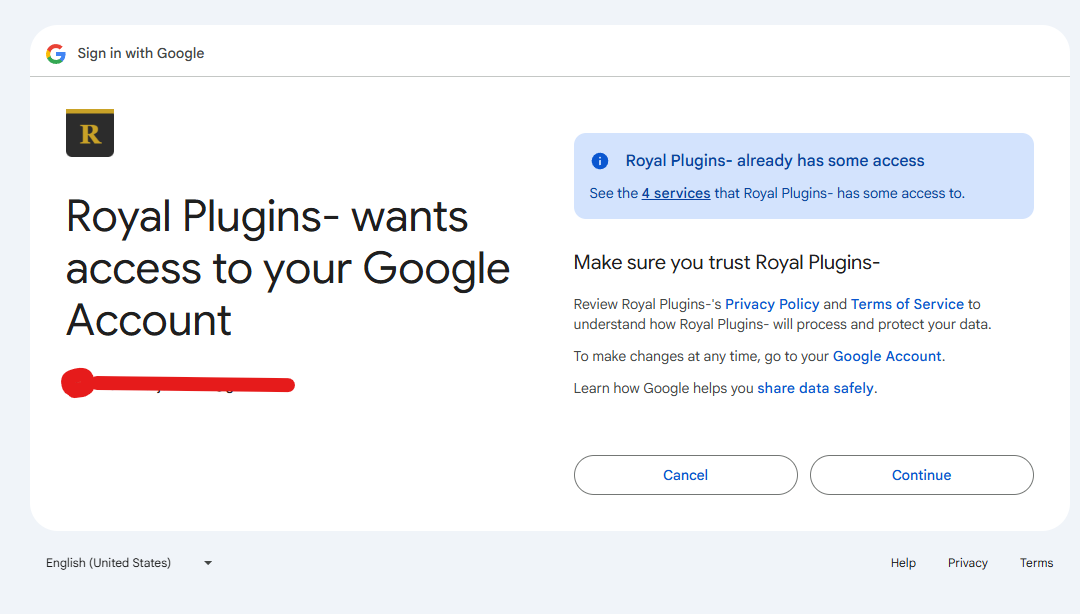Open the Privacy footer link
The height and width of the screenshot is (614, 1080).
[968, 563]
